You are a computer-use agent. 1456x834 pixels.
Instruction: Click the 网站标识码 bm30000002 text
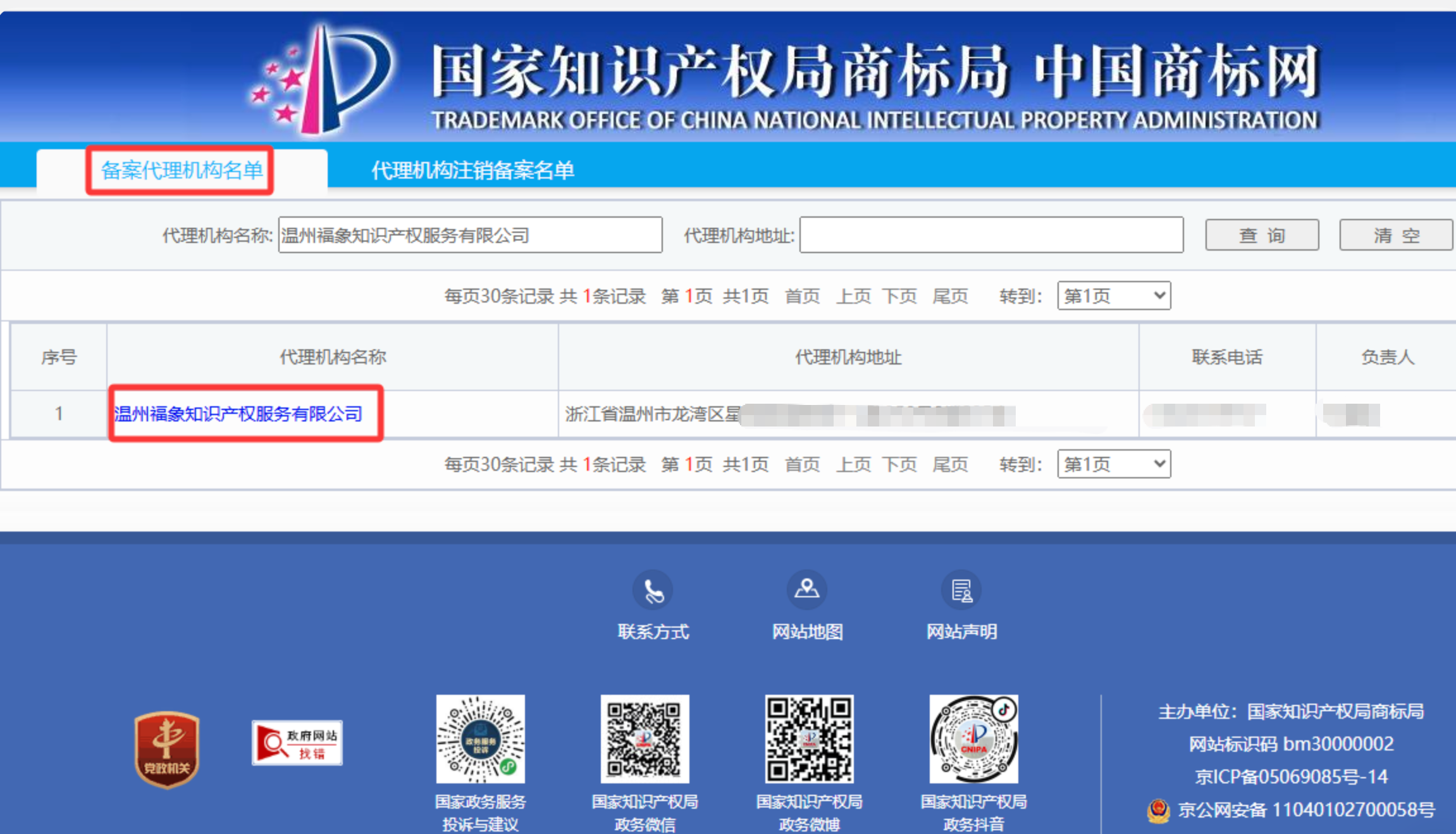pos(1291,744)
